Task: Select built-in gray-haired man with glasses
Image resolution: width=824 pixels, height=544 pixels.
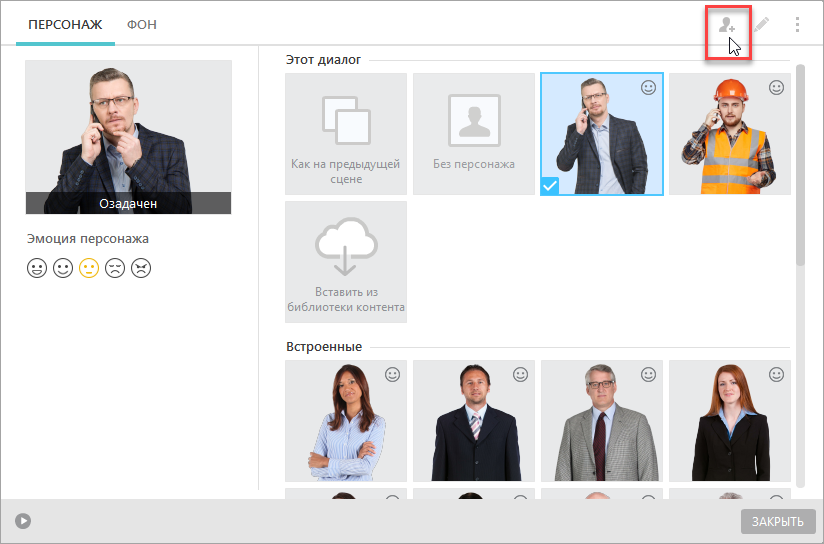Action: (602, 420)
